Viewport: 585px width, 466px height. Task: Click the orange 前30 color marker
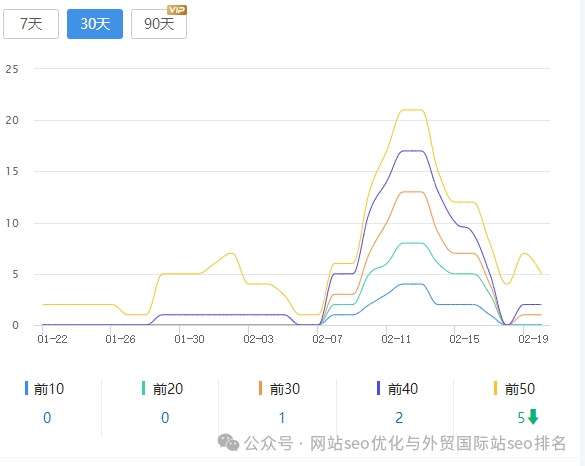click(x=260, y=388)
